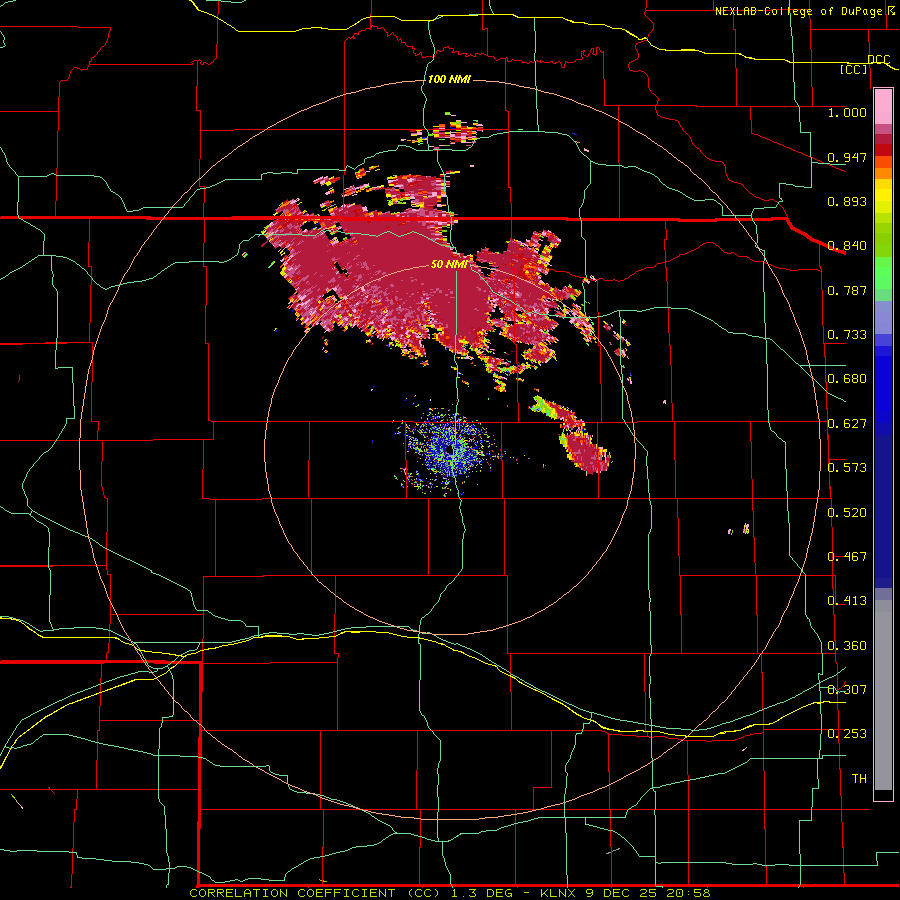The image size is (900, 900).
Task: Click the 0.253 scale value
Action: (847, 734)
